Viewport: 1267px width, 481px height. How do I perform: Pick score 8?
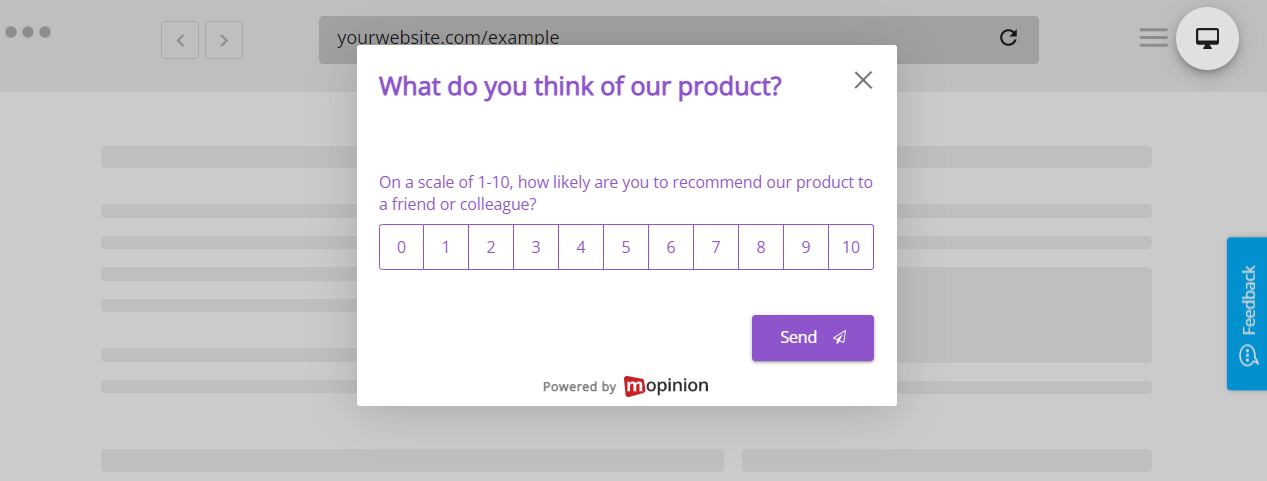761,247
